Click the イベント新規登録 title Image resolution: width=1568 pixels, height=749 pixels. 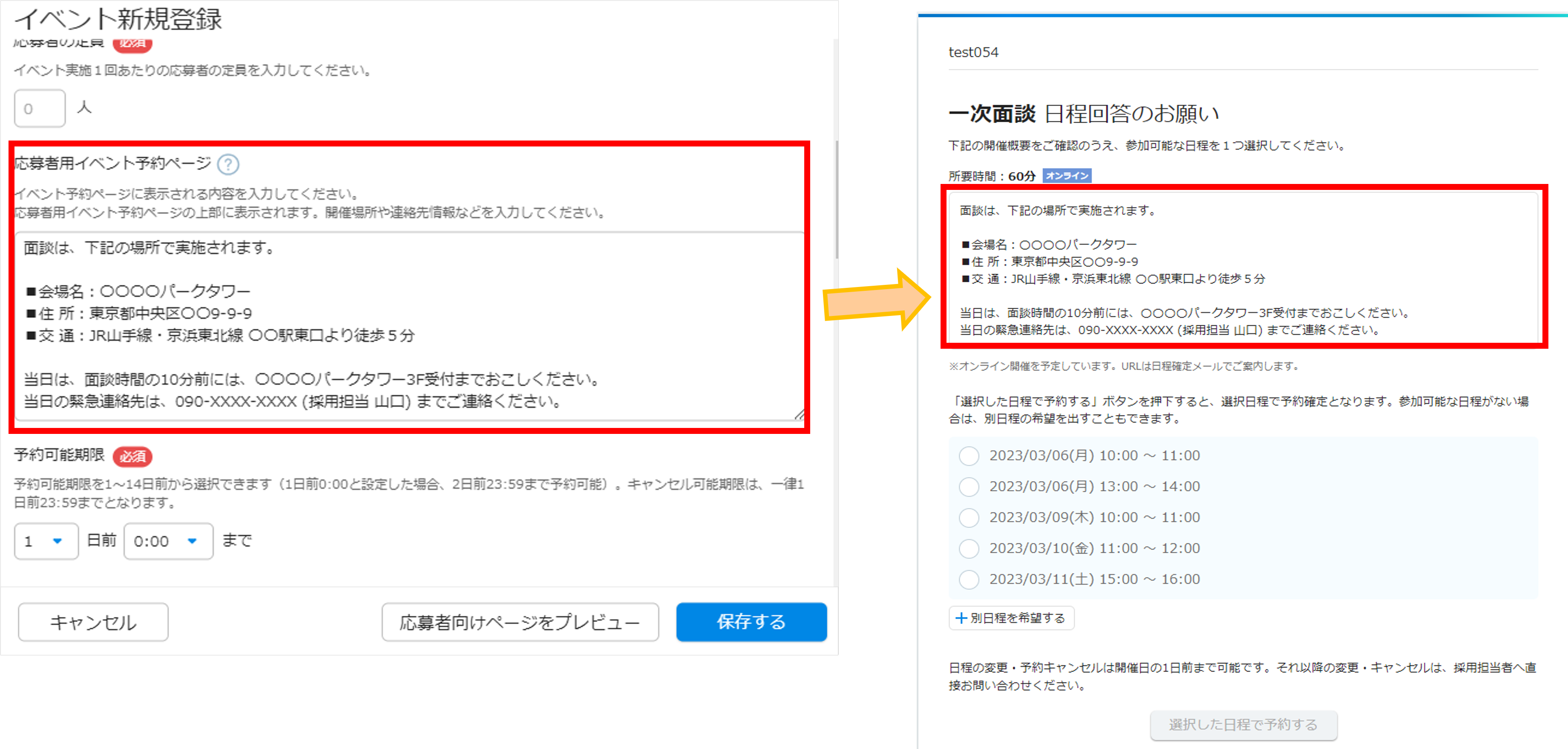coord(118,19)
